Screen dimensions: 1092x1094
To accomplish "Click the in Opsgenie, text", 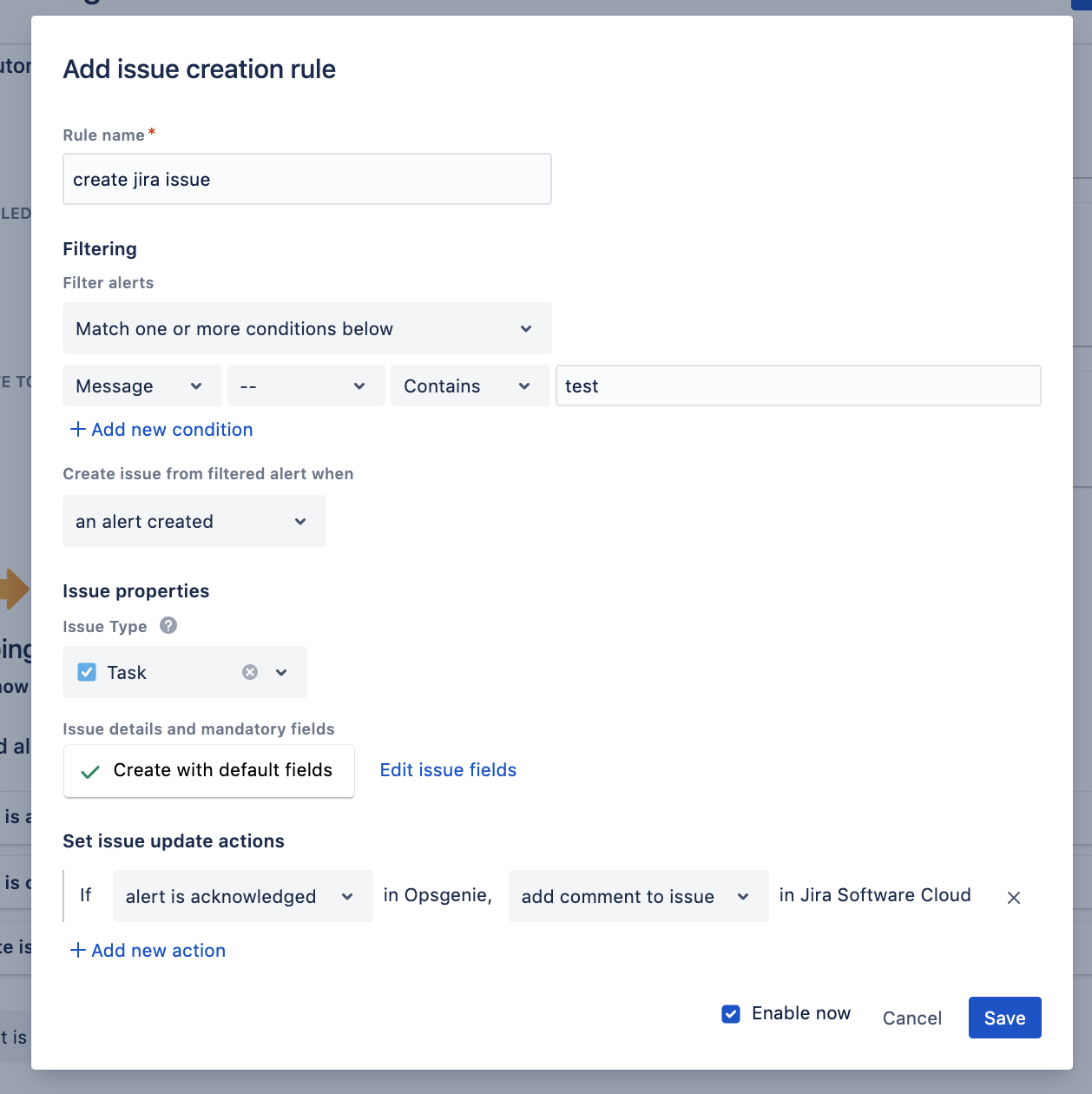I will click(437, 895).
